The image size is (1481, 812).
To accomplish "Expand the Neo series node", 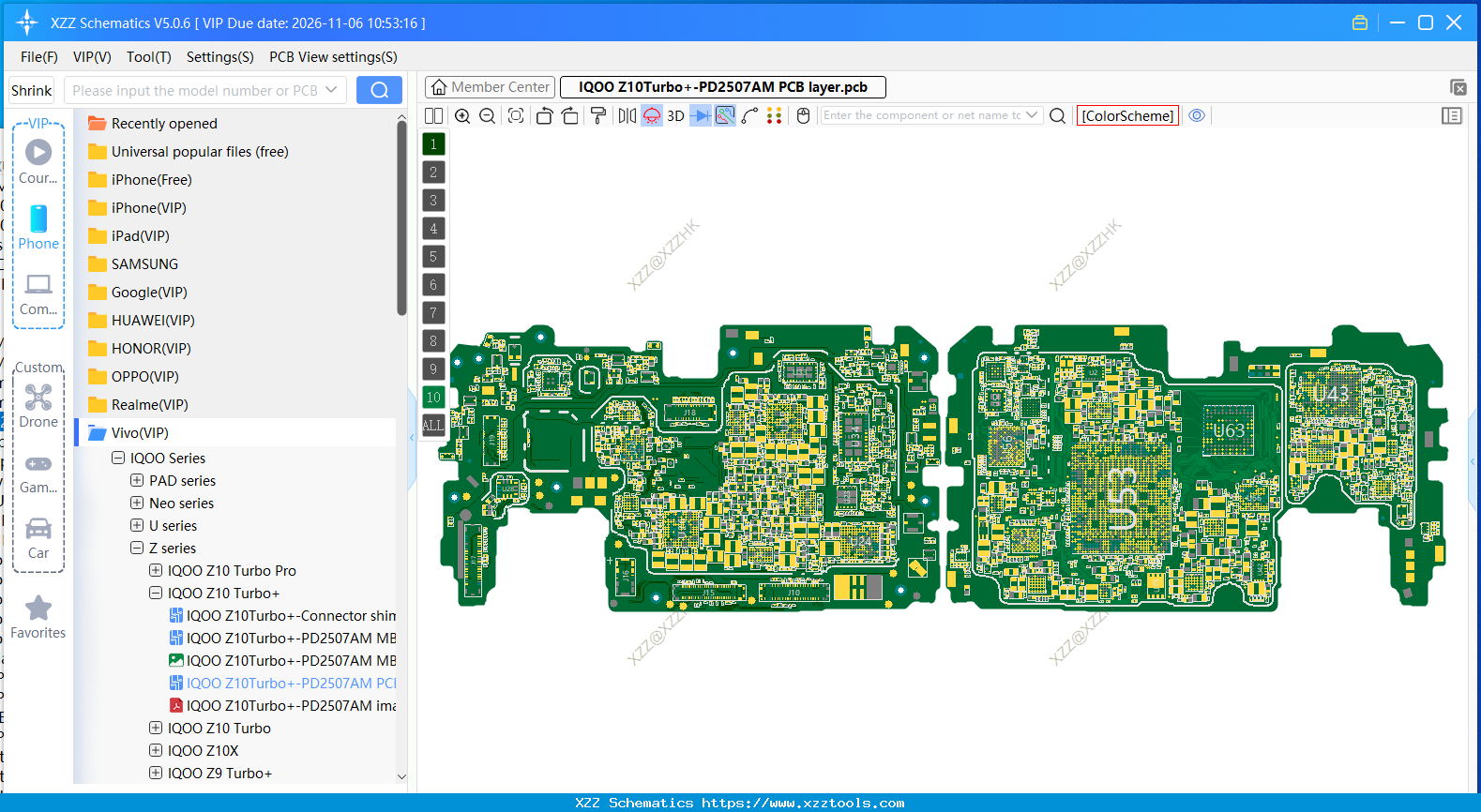I will tap(137, 503).
